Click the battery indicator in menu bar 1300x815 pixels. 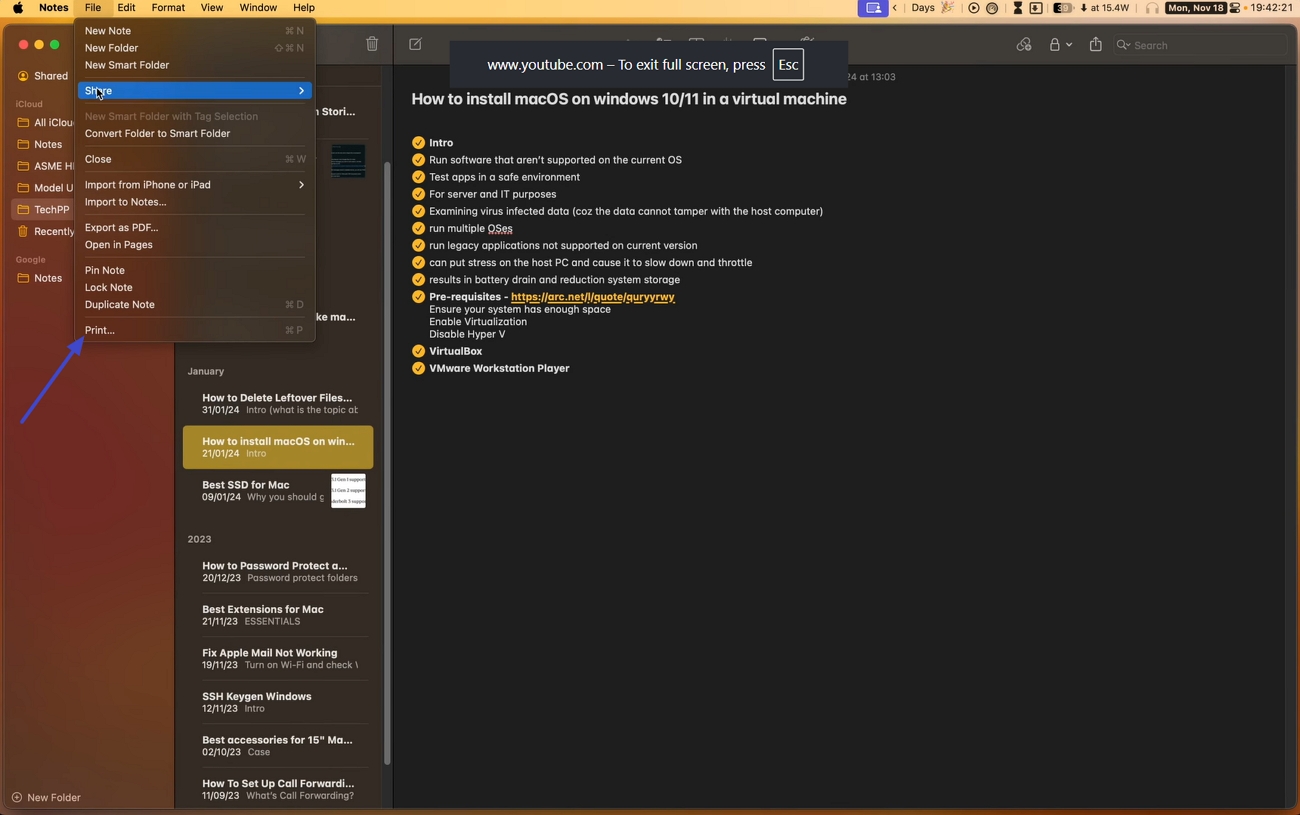(x=1063, y=8)
